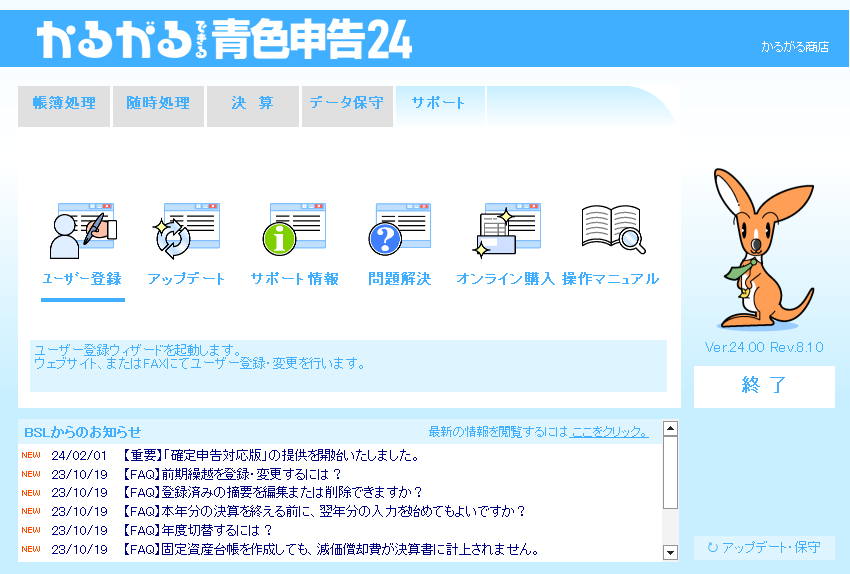Click the 操作マニュアル label text
The image size is (850, 574).
tap(610, 279)
